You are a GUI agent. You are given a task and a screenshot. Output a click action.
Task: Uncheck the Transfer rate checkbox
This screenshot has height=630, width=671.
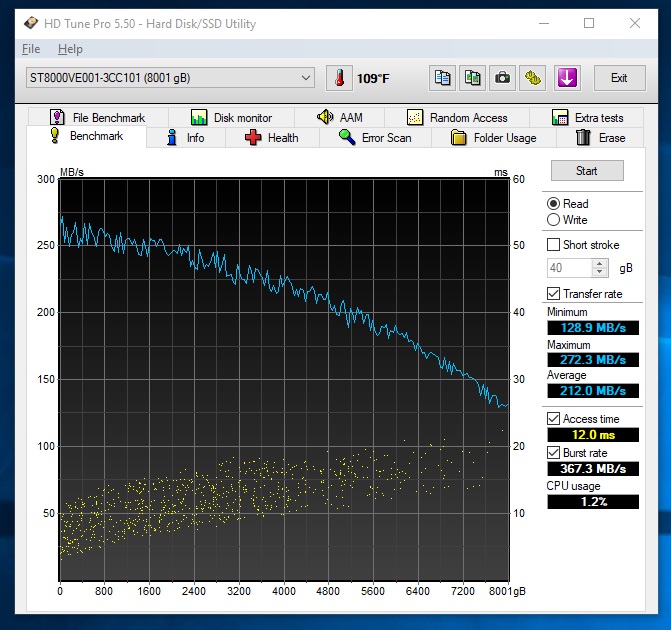(554, 294)
